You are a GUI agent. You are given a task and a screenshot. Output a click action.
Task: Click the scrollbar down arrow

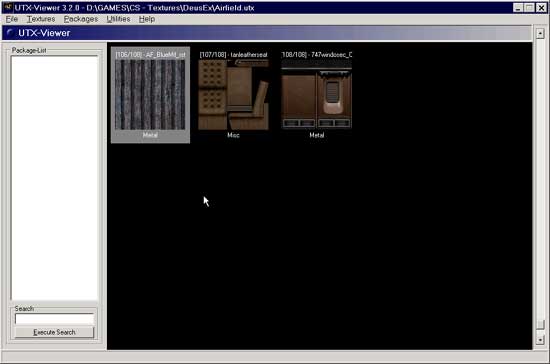pos(540,339)
